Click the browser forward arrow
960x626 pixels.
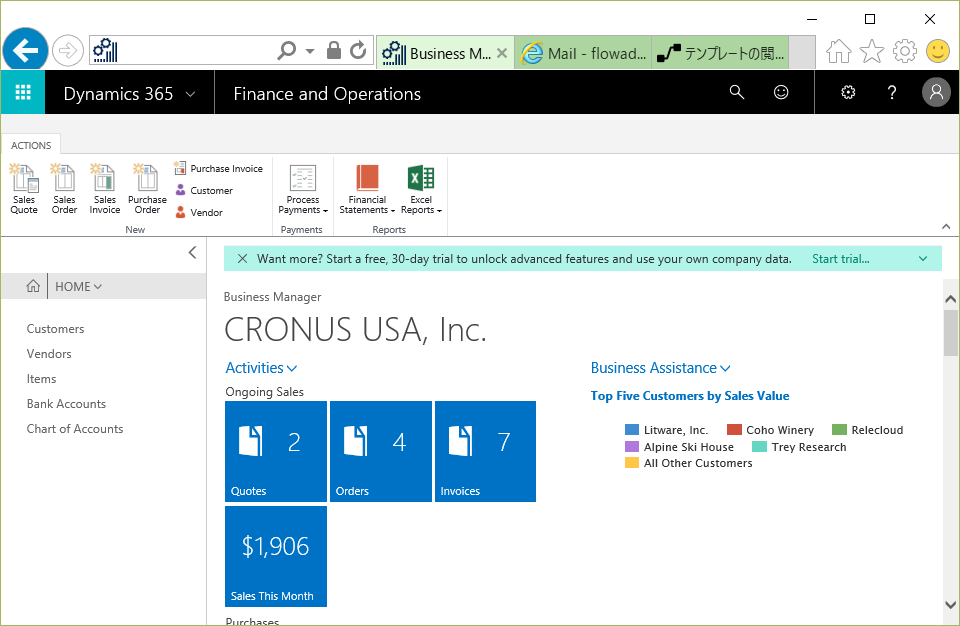point(67,51)
